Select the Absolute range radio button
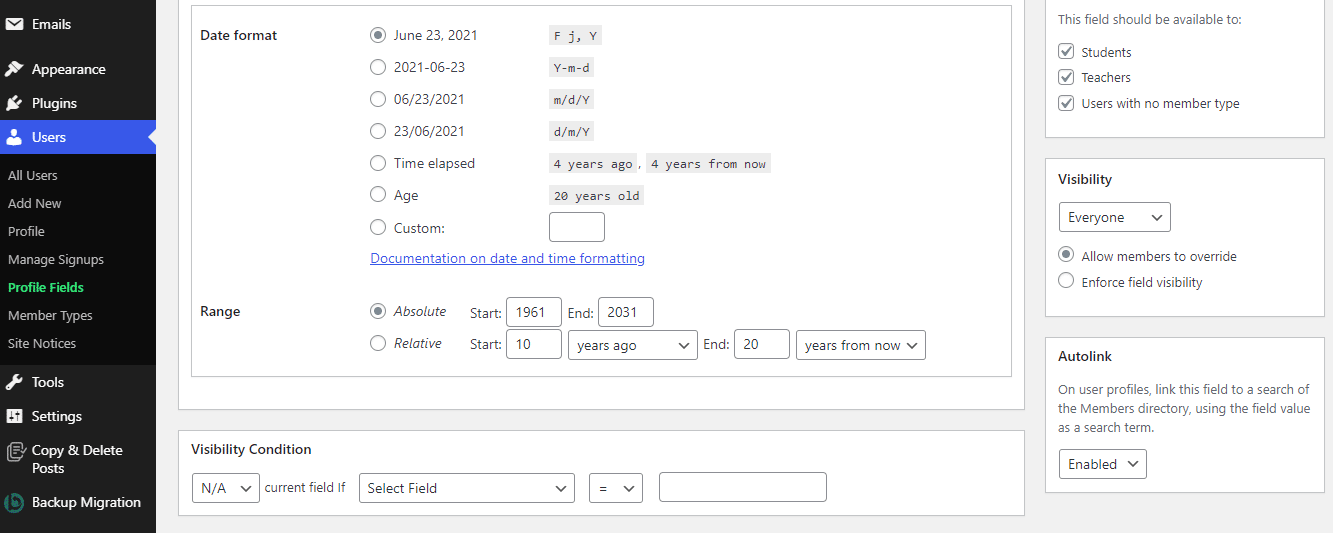 [x=378, y=311]
